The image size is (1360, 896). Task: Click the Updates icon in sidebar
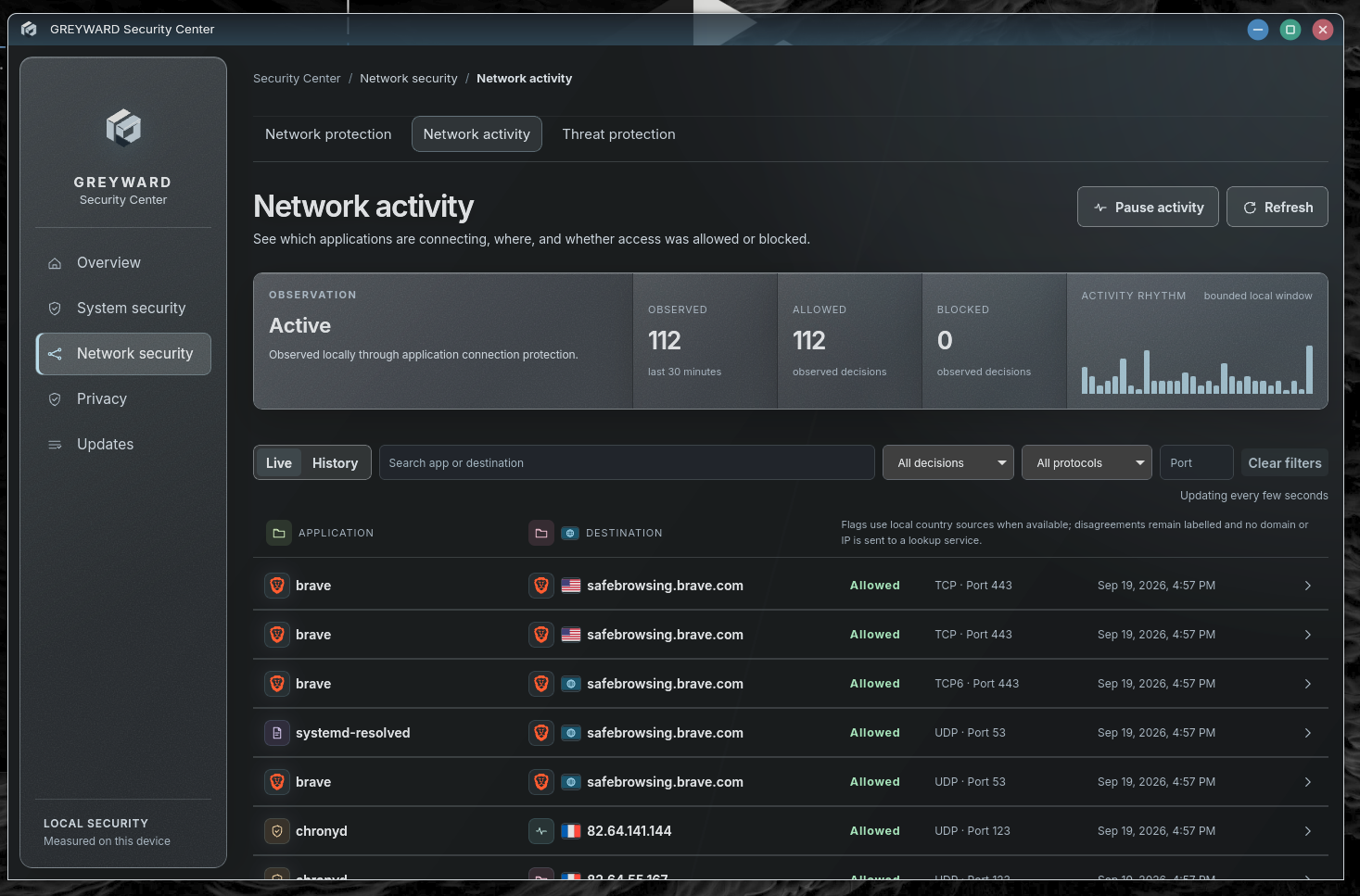coord(55,445)
